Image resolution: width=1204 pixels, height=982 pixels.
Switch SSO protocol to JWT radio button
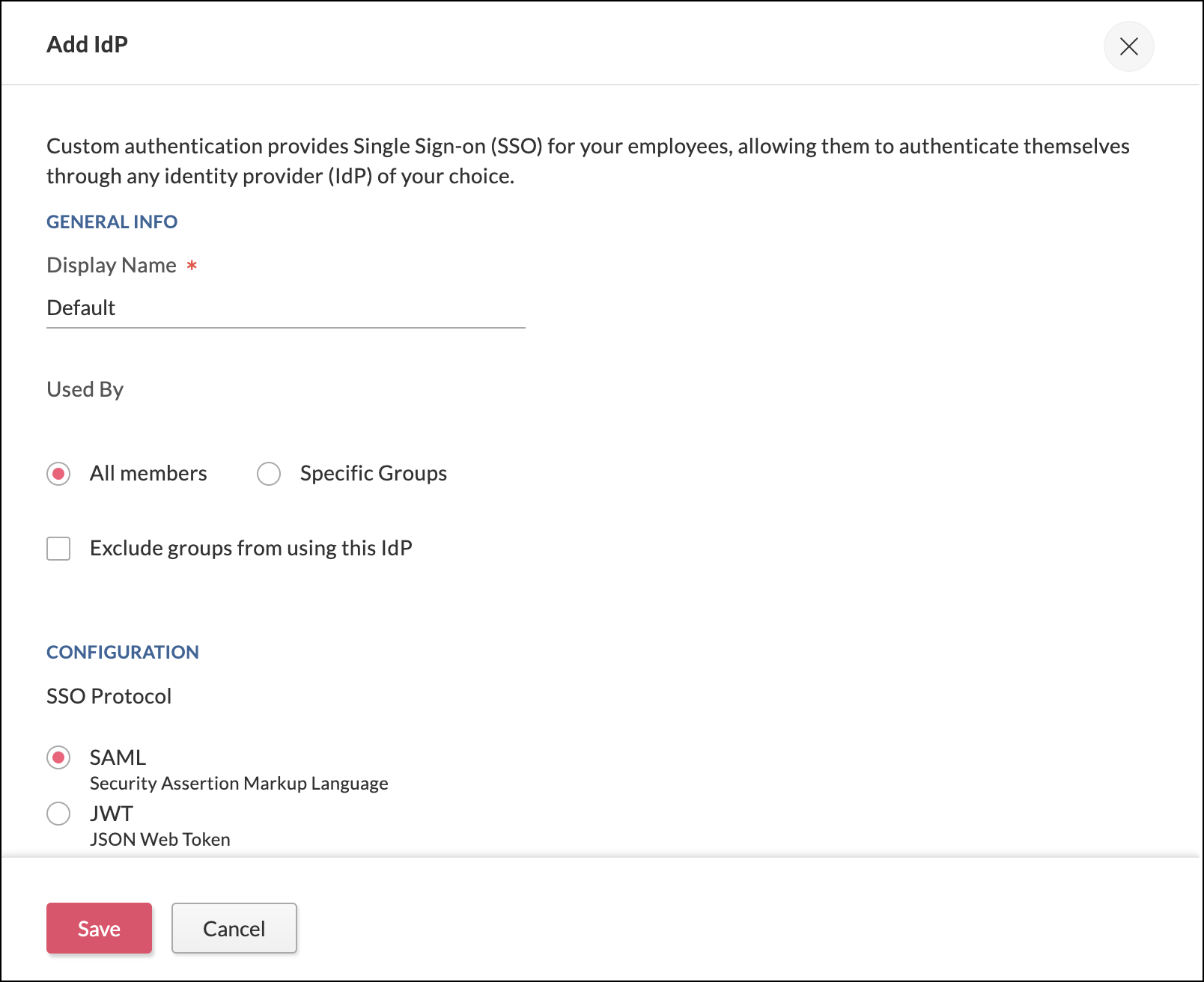(x=58, y=814)
